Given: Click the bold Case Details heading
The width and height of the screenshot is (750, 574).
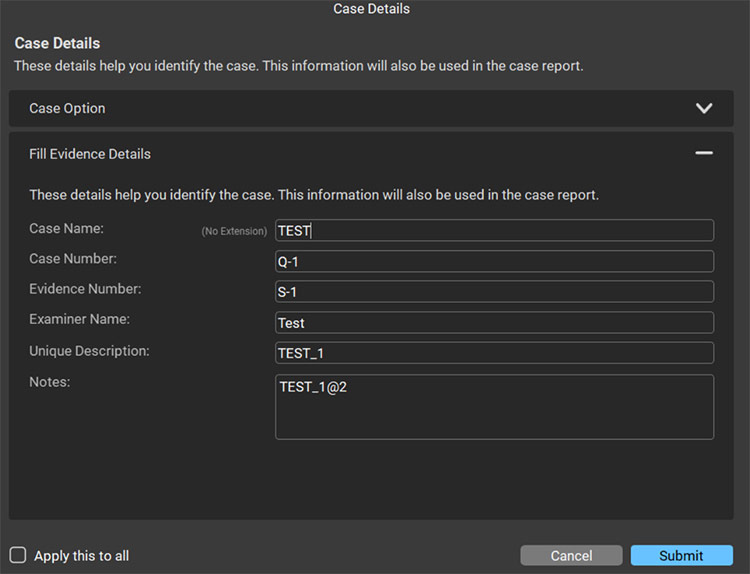Looking at the screenshot, I should point(57,43).
